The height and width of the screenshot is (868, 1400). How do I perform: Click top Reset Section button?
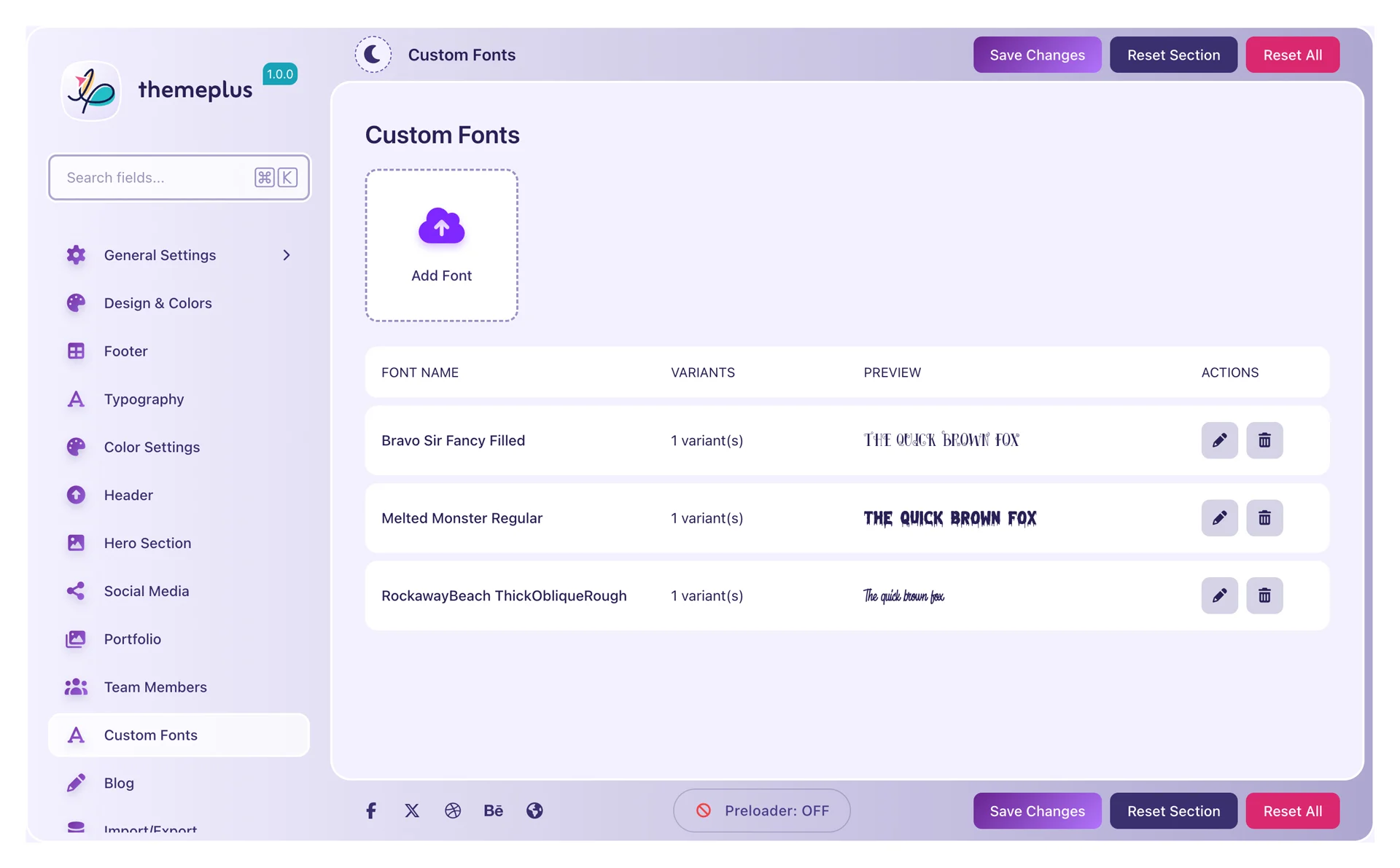tap(1172, 55)
